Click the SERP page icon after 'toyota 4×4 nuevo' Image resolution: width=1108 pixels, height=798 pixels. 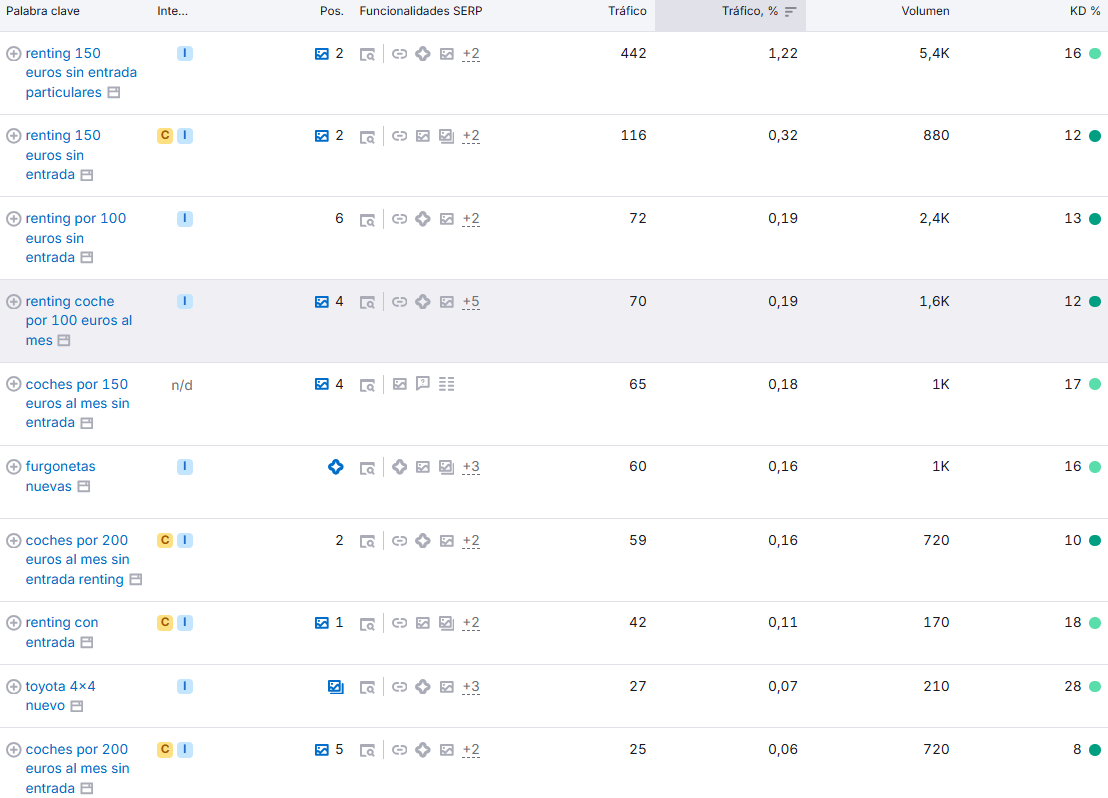coord(76,706)
